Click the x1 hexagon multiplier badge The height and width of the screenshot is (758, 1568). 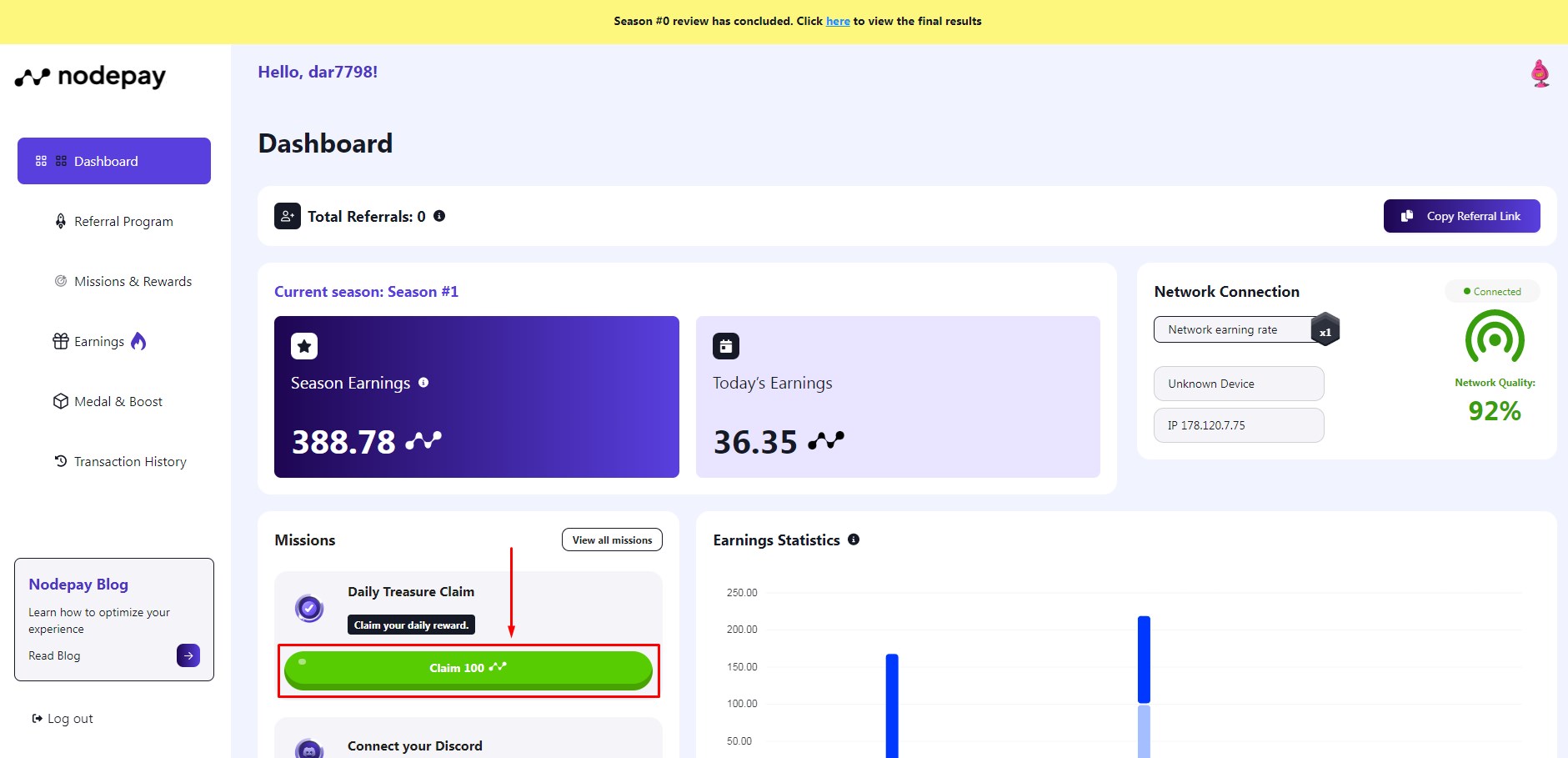point(1325,330)
